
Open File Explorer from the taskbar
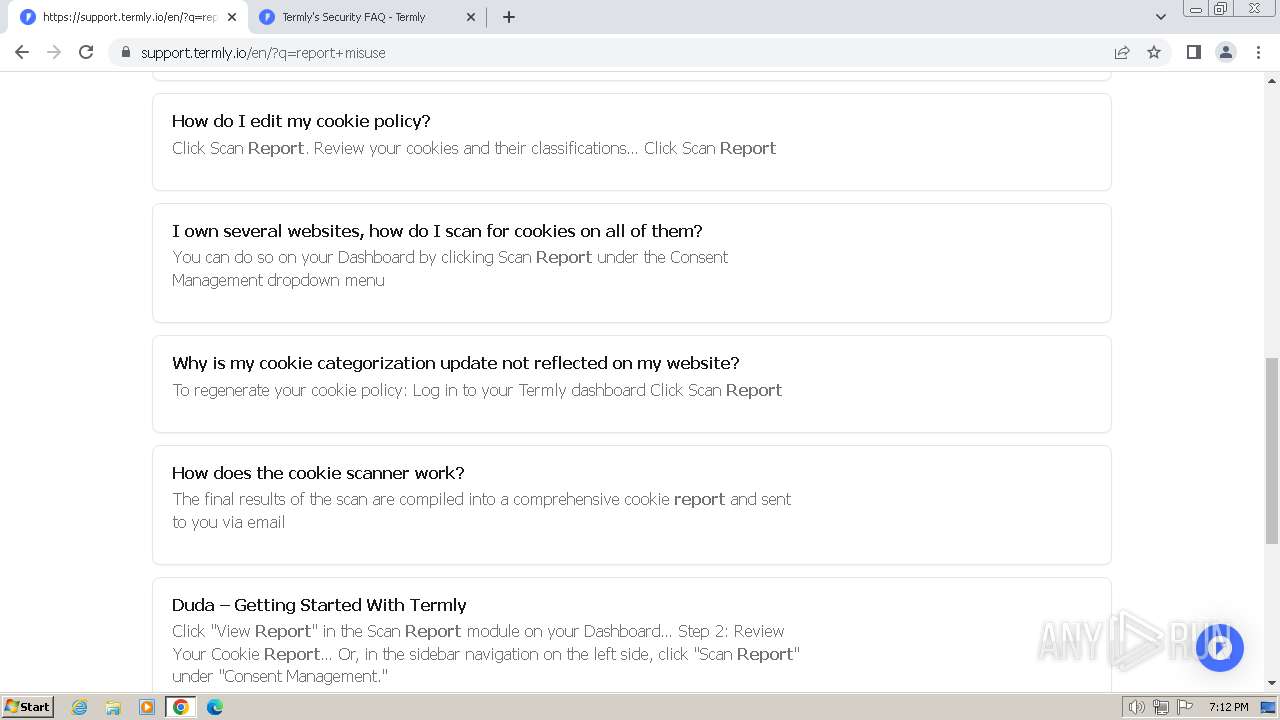pyautogui.click(x=113, y=707)
